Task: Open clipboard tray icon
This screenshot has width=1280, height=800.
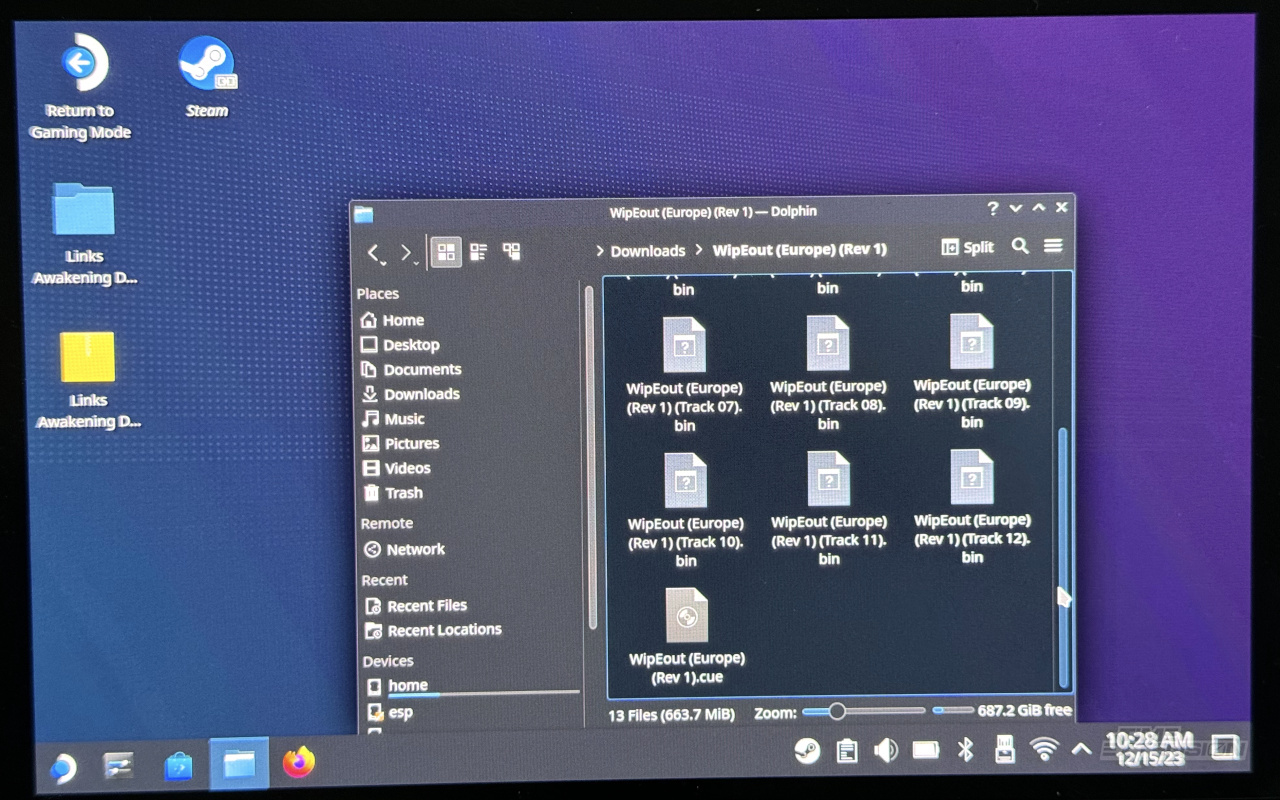Action: (x=847, y=750)
